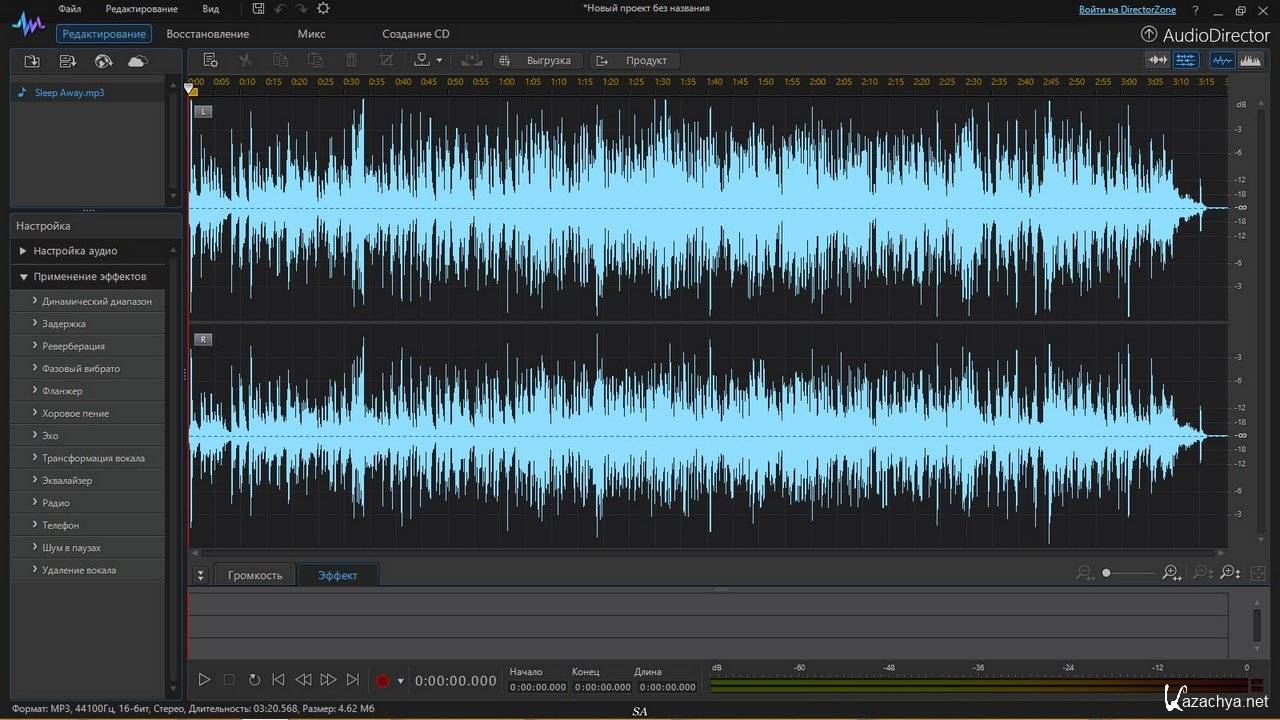Click the fit-to-view zoom icon

tap(1258, 573)
